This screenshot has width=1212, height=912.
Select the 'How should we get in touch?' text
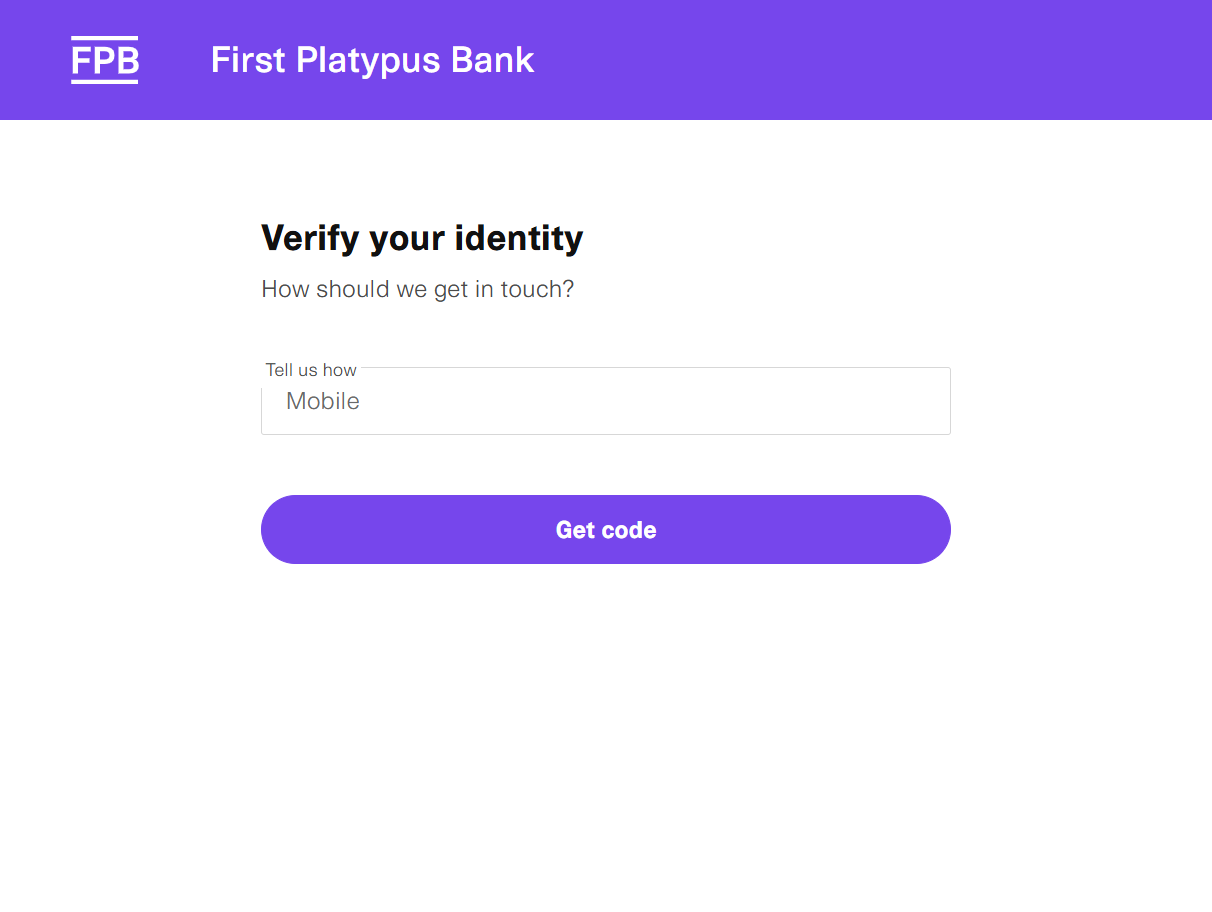coord(418,288)
